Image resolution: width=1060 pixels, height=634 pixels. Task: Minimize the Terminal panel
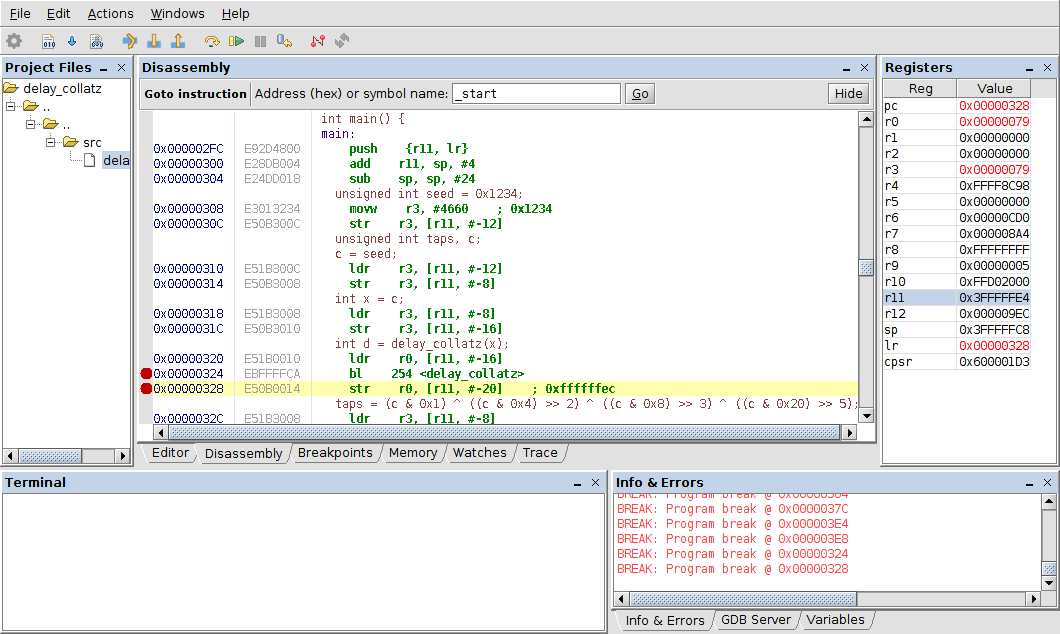pos(577,483)
